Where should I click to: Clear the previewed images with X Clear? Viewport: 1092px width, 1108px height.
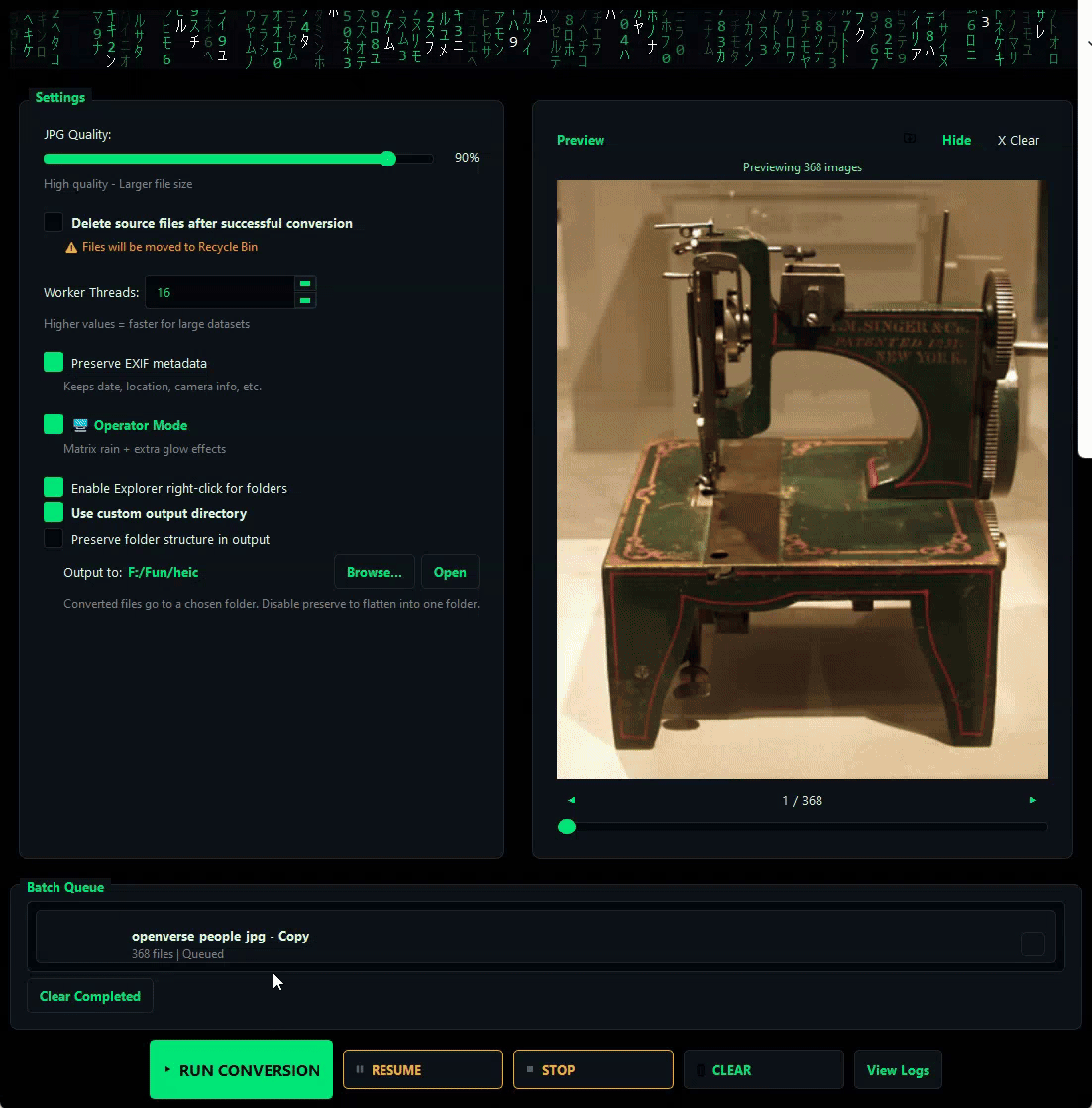1018,140
